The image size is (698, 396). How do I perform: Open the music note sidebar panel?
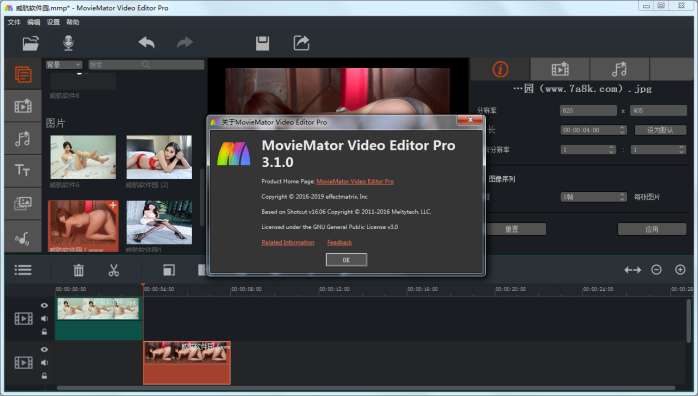[x=23, y=138]
